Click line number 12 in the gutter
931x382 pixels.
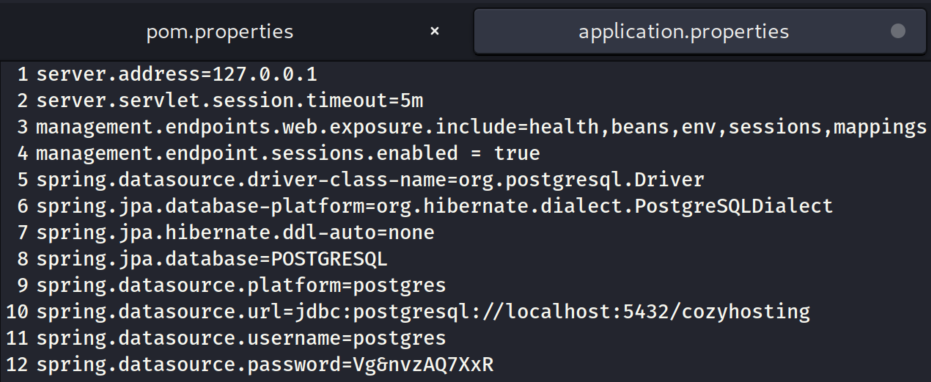pyautogui.click(x=17, y=364)
